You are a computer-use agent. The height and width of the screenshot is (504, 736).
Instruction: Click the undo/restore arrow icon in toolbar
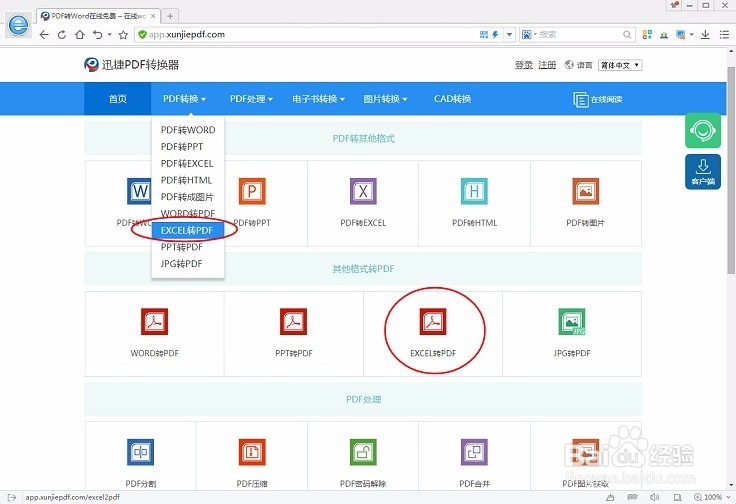click(x=97, y=35)
